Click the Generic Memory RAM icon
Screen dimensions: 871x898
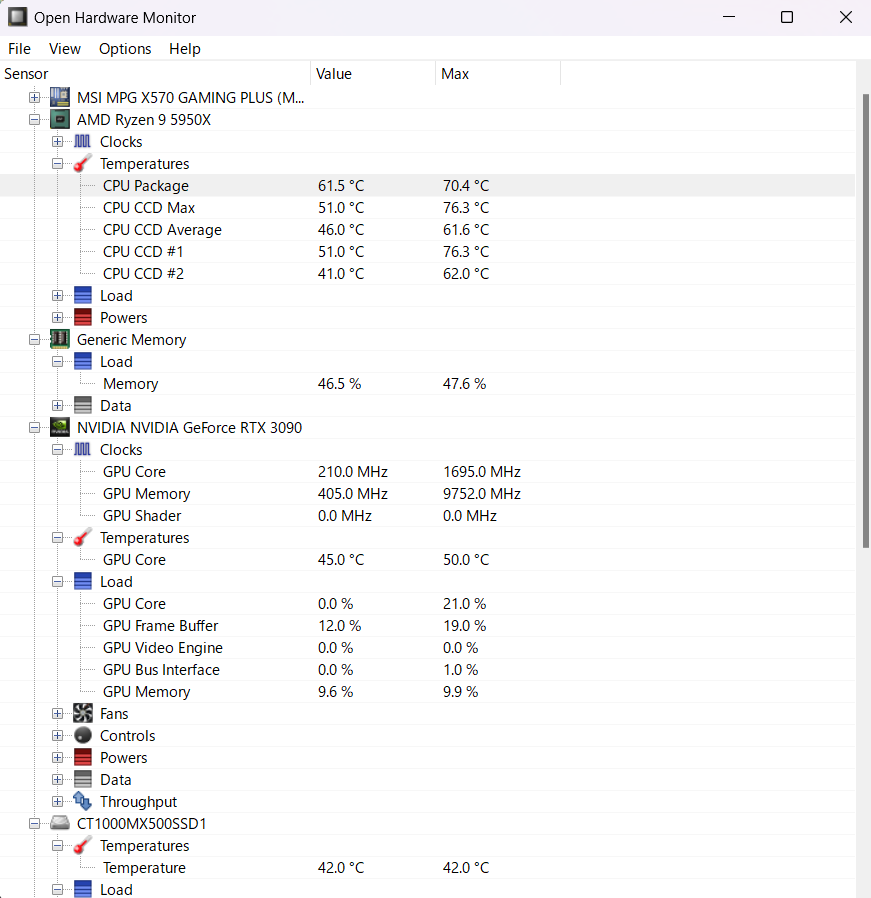pos(60,340)
